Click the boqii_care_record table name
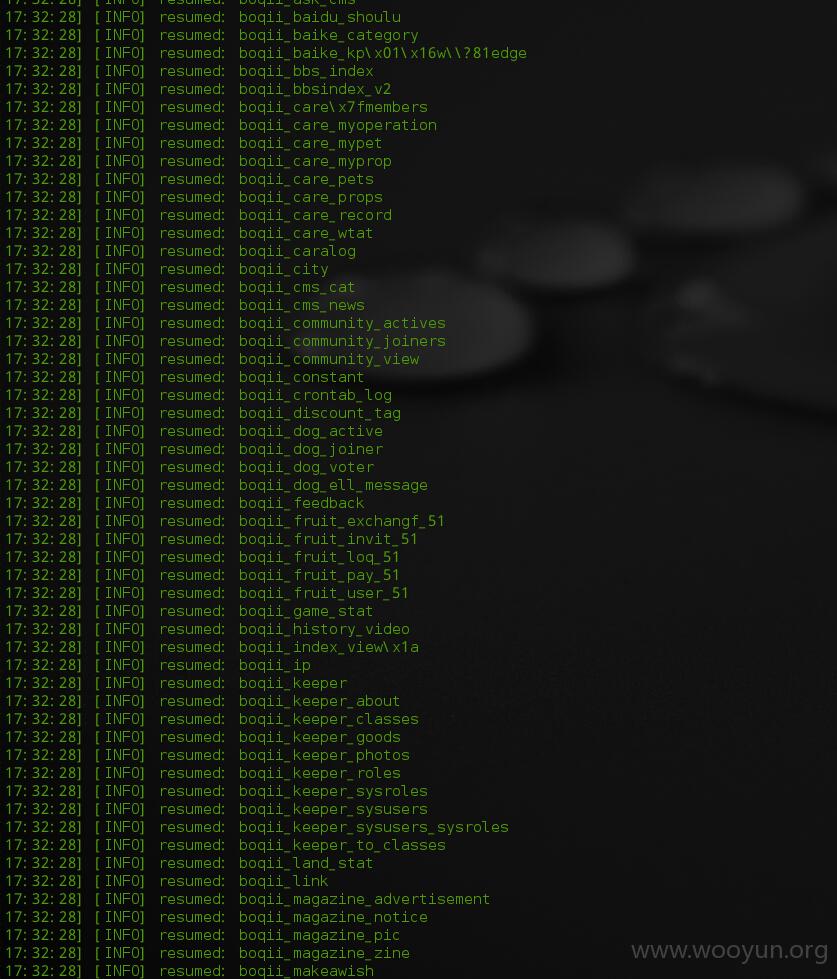 point(315,215)
